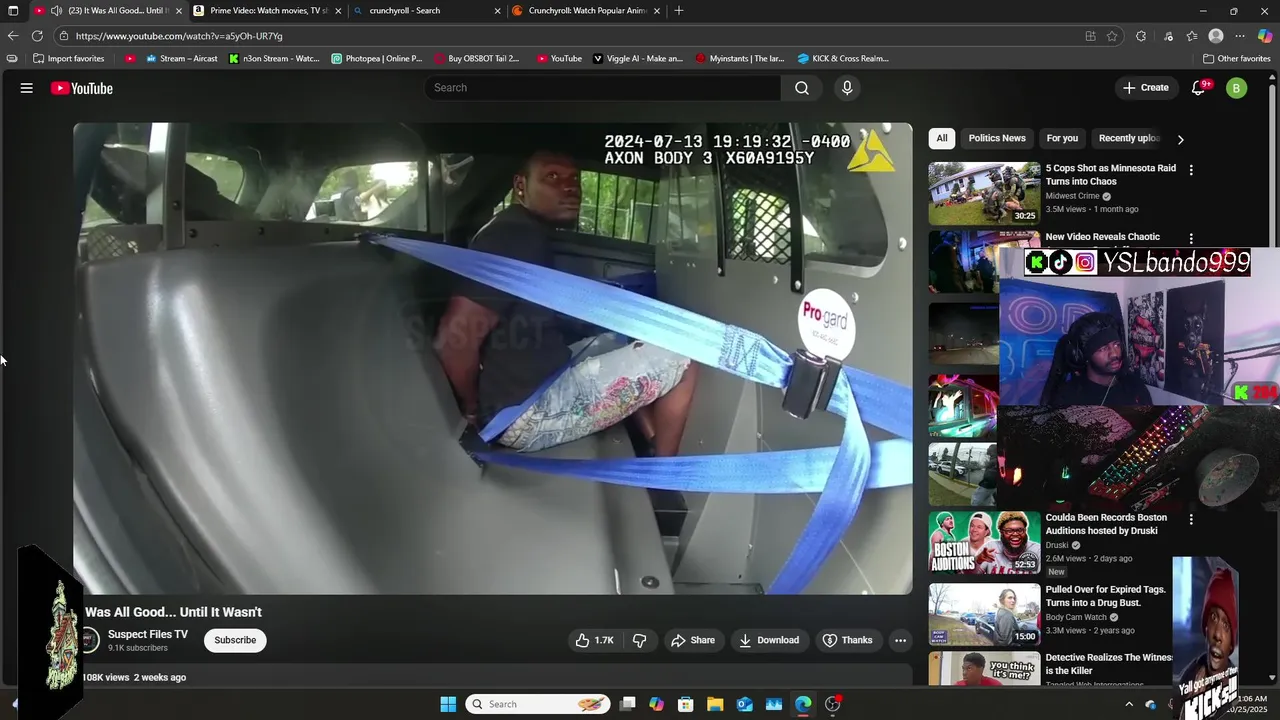Click the Edge browser taskbar icon
The height and width of the screenshot is (720, 1280).
[x=803, y=704]
